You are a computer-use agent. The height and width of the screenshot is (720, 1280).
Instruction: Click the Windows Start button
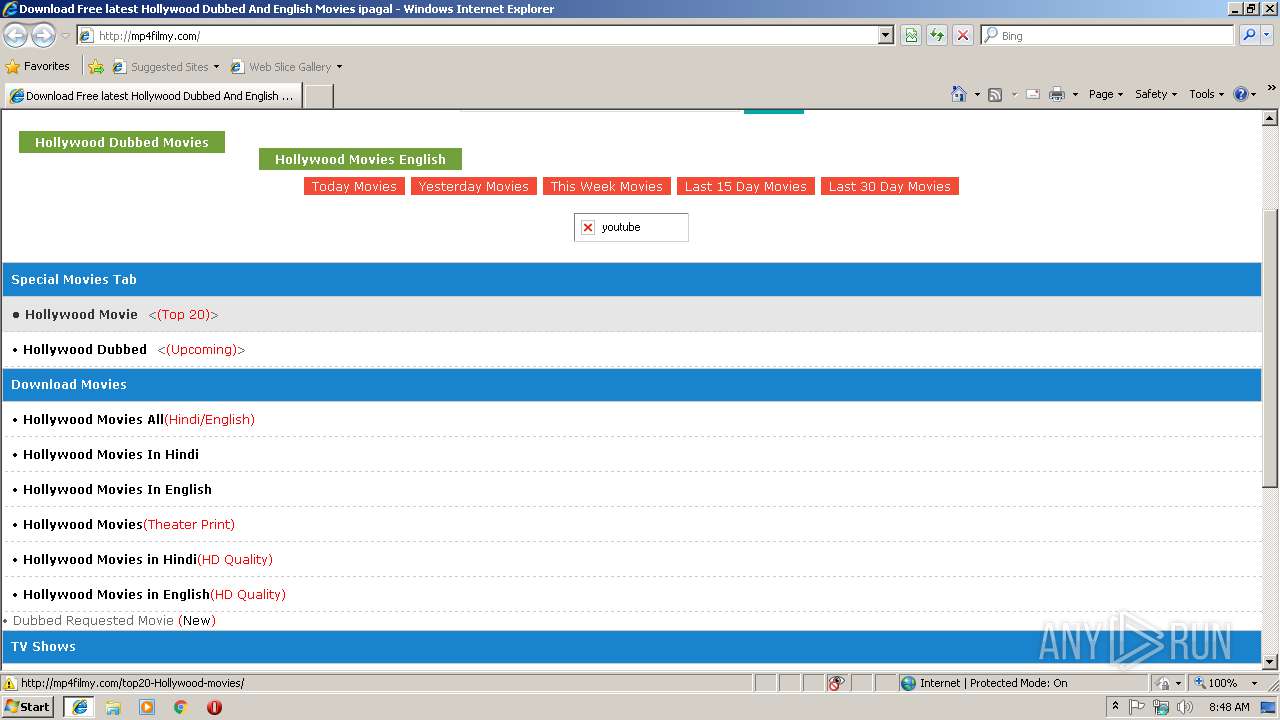click(x=28, y=707)
